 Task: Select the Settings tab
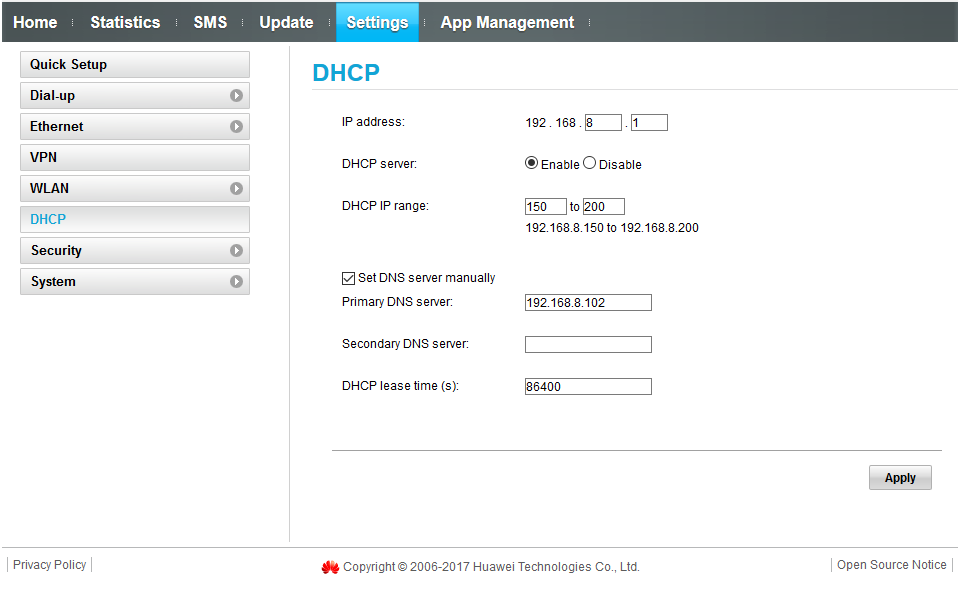pyautogui.click(x=377, y=22)
